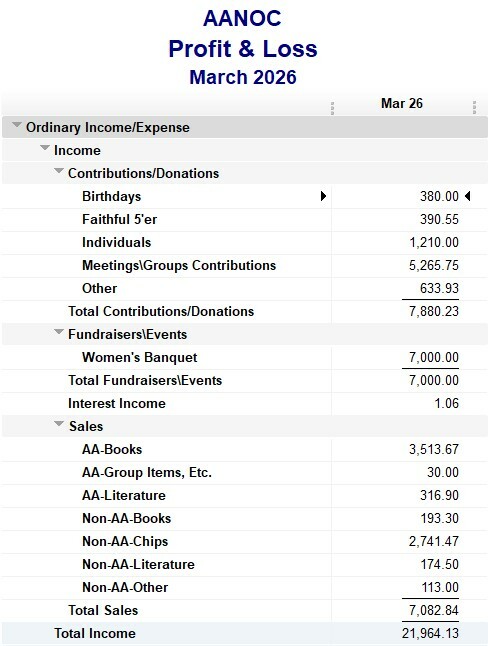Collapse the Ordinary Income/Expense section
The image size is (488, 646).
(16, 124)
